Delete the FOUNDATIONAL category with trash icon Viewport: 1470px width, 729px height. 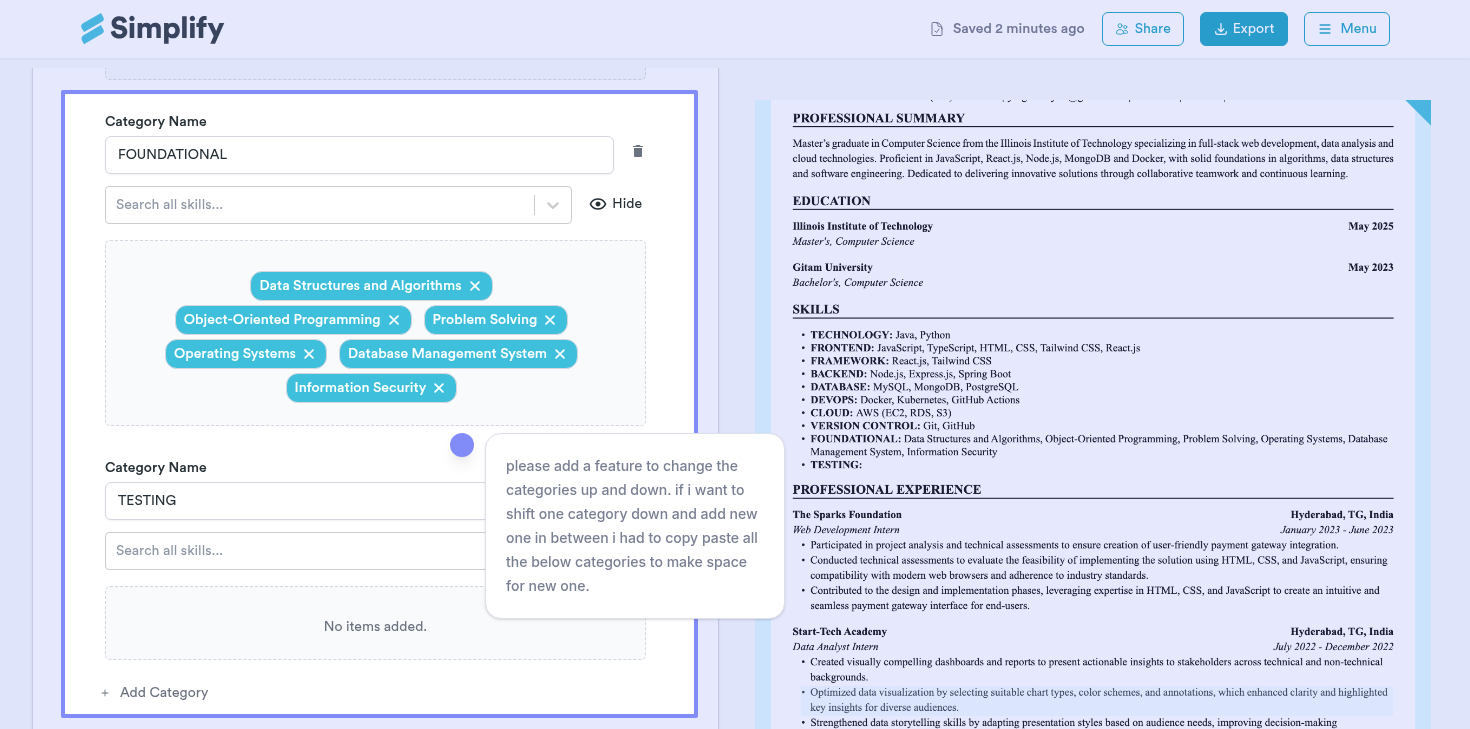[x=638, y=152]
